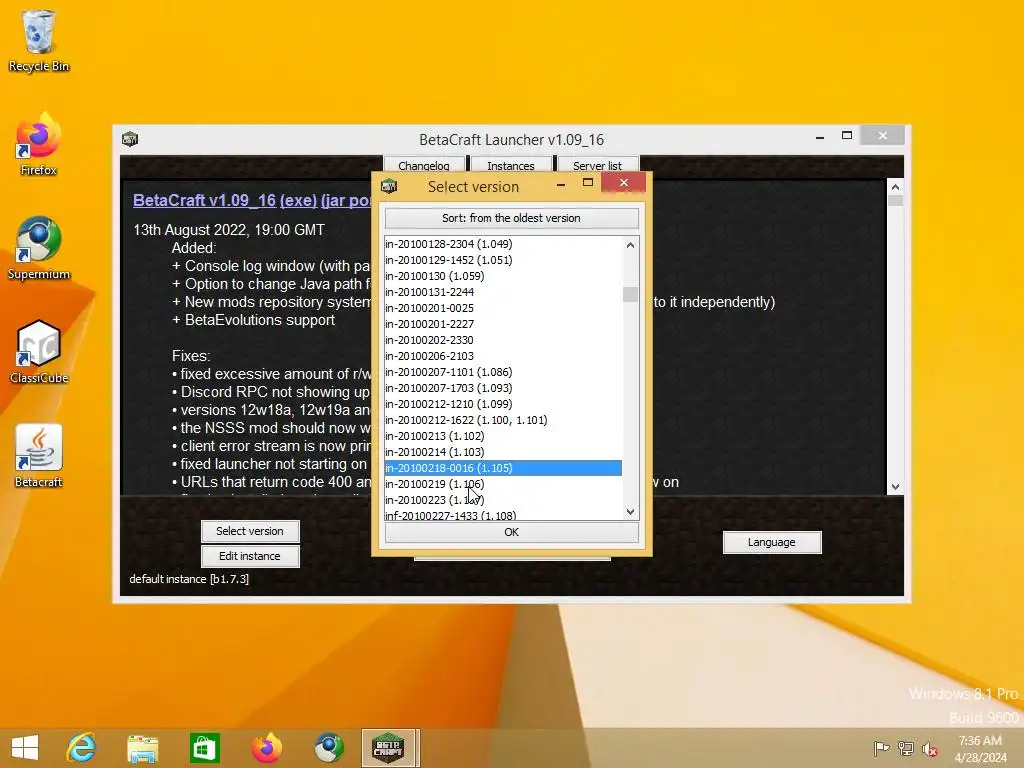Click version list scroll down arrow
The height and width of the screenshot is (768, 1024).
(x=630, y=511)
